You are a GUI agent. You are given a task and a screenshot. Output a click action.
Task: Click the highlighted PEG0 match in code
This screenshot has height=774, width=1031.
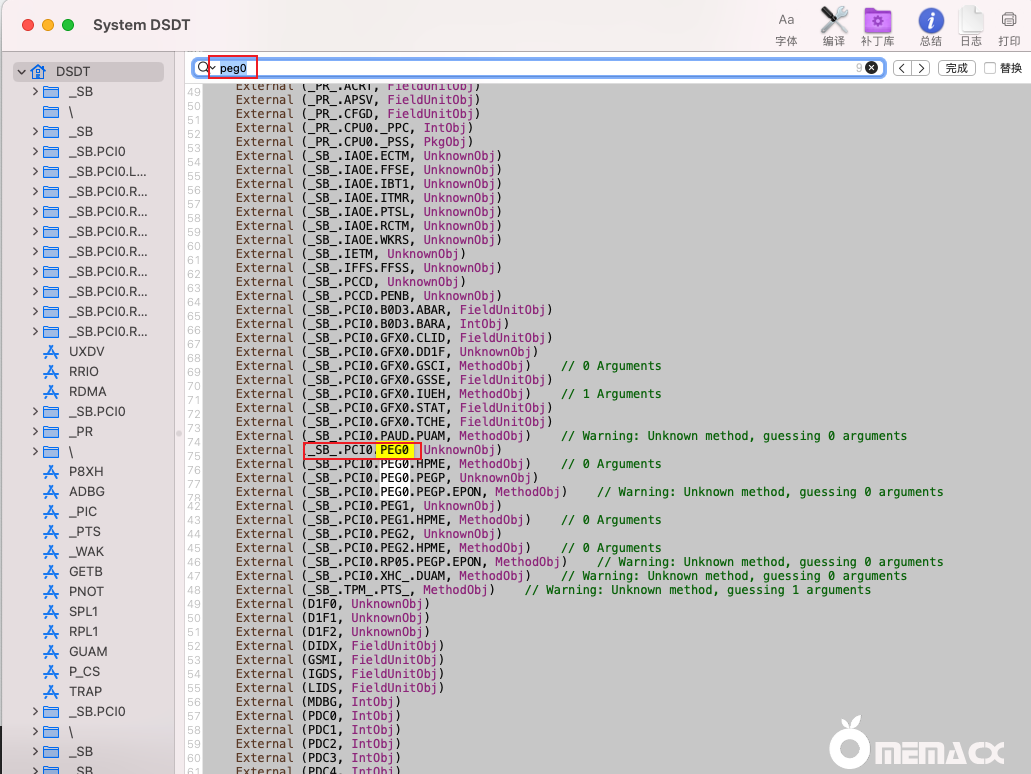click(x=394, y=450)
